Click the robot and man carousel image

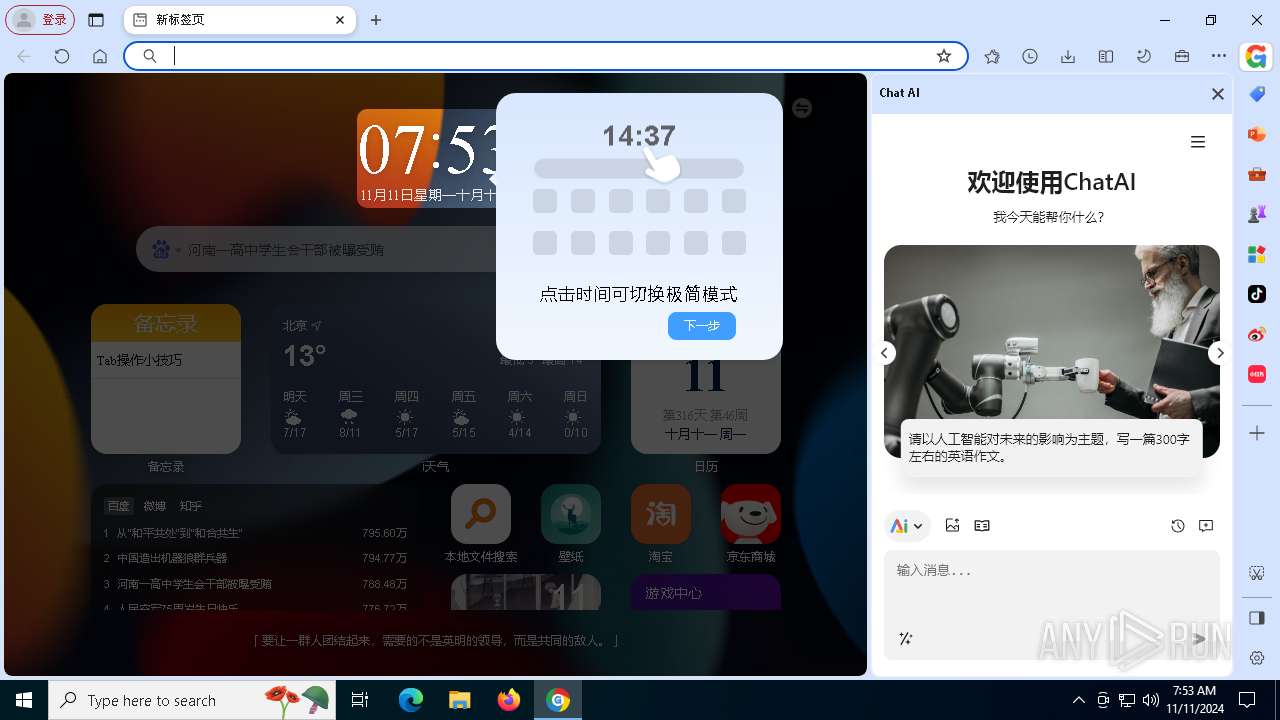click(1052, 351)
